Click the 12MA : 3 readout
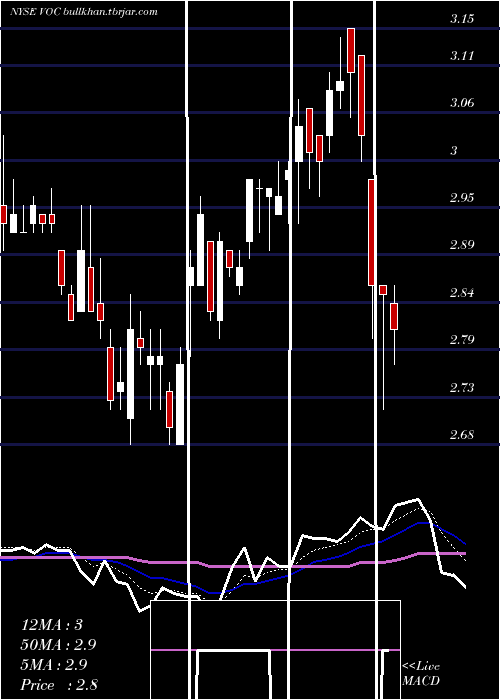This screenshot has width=500, height=700. [52, 625]
